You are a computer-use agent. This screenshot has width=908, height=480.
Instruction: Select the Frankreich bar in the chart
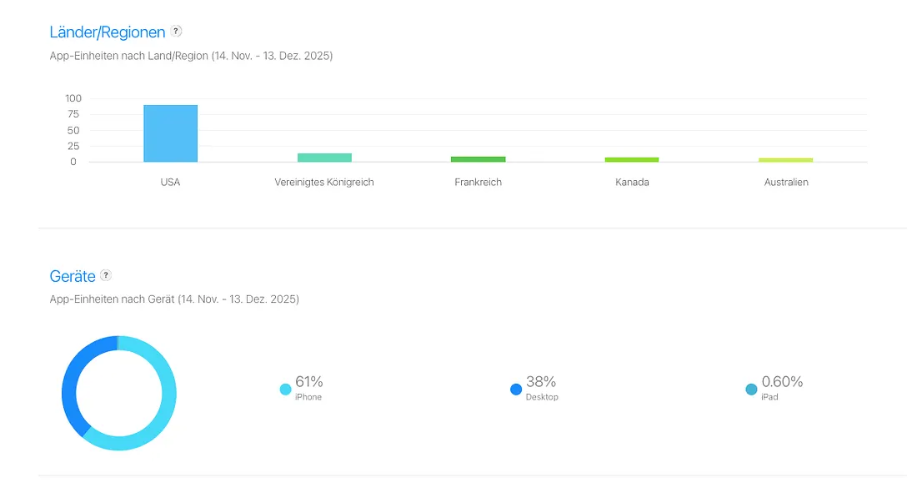[x=478, y=159]
